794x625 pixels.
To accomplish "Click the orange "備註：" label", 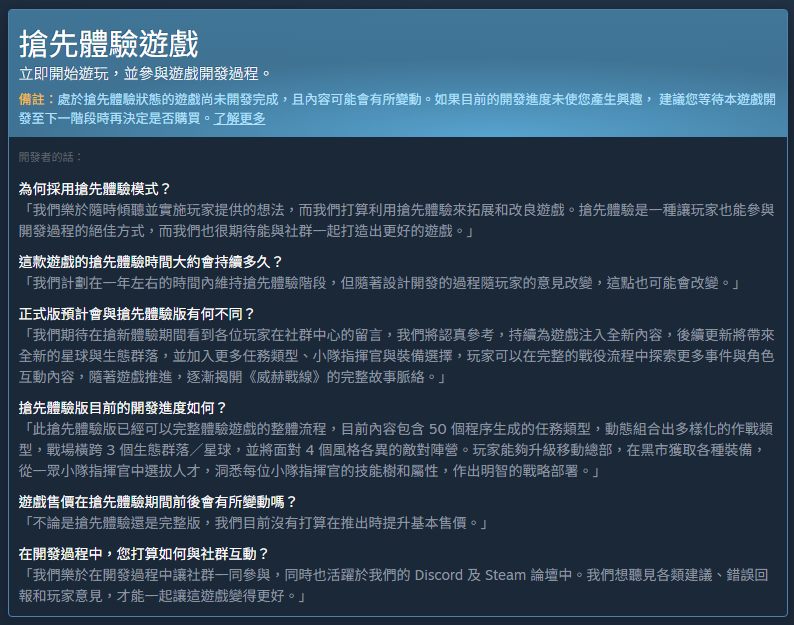I will pos(37,100).
